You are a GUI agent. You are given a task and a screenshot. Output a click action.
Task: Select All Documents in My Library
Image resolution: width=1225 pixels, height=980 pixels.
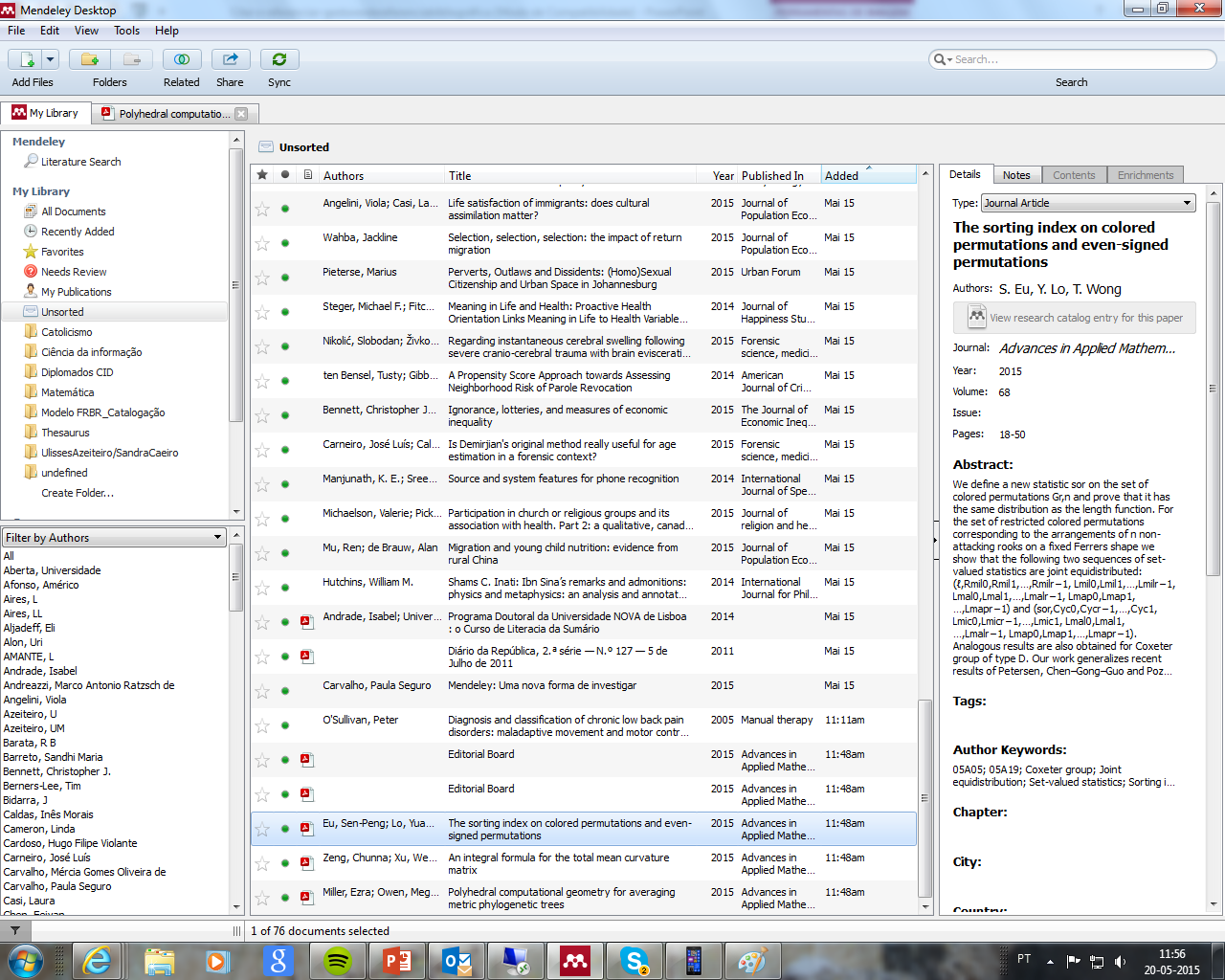pos(73,212)
